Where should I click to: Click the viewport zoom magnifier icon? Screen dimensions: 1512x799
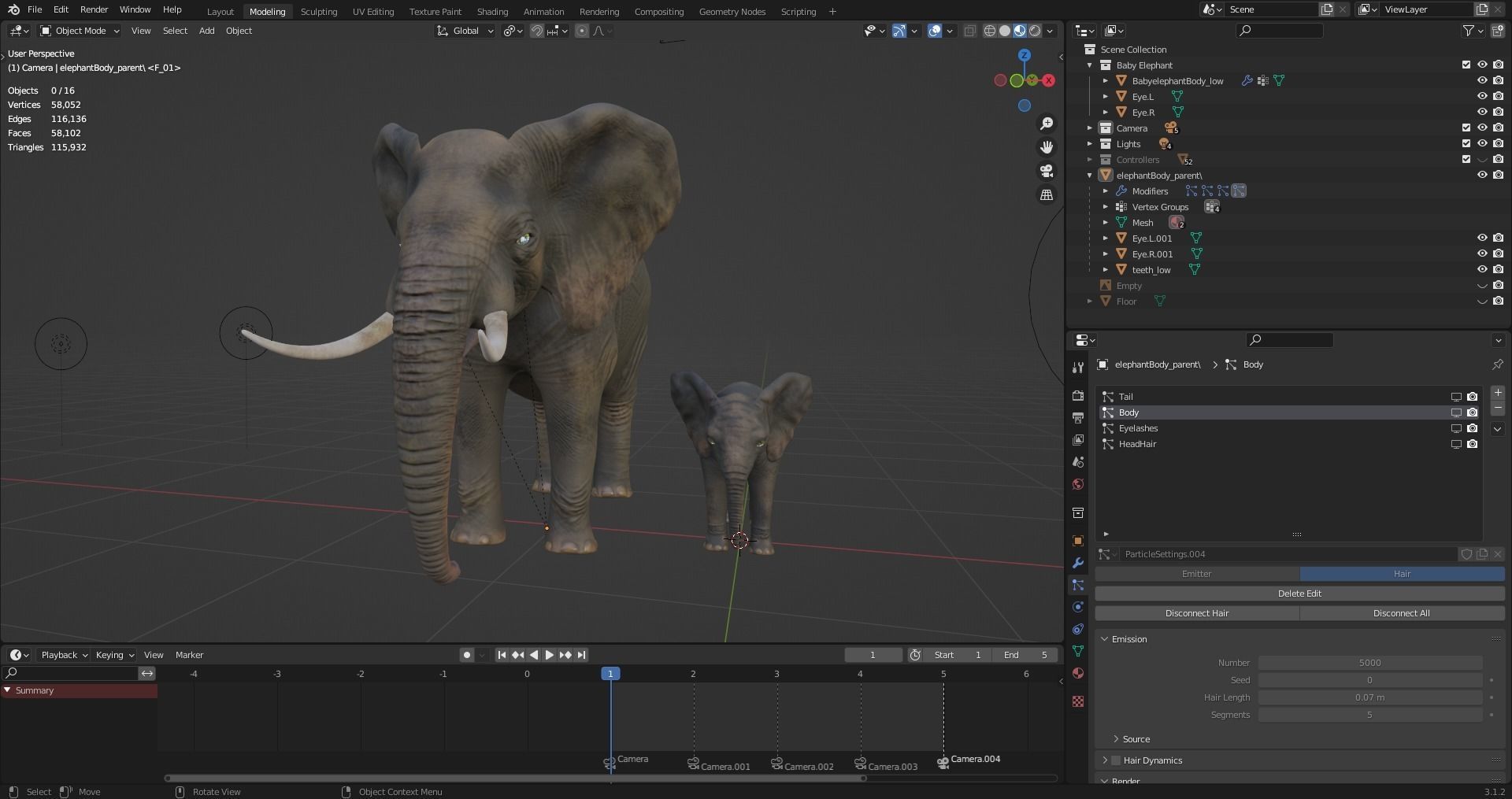[1047, 124]
